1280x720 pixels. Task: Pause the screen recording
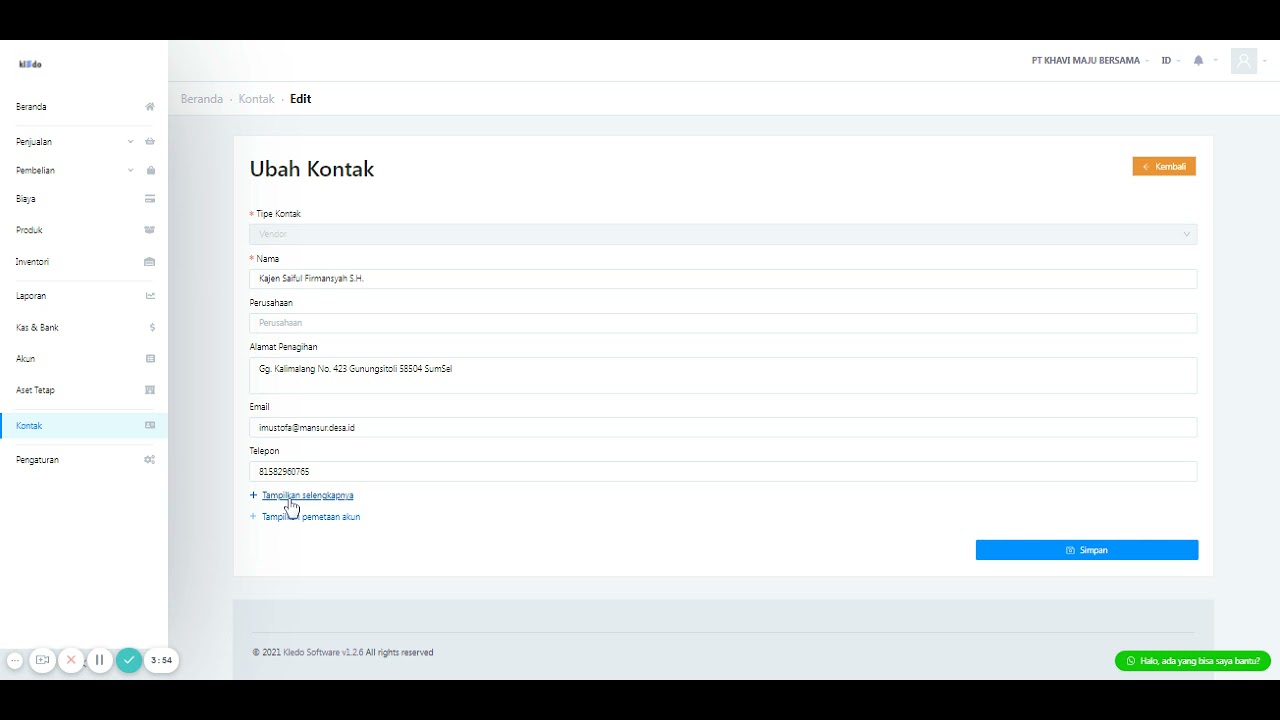[x=99, y=660]
